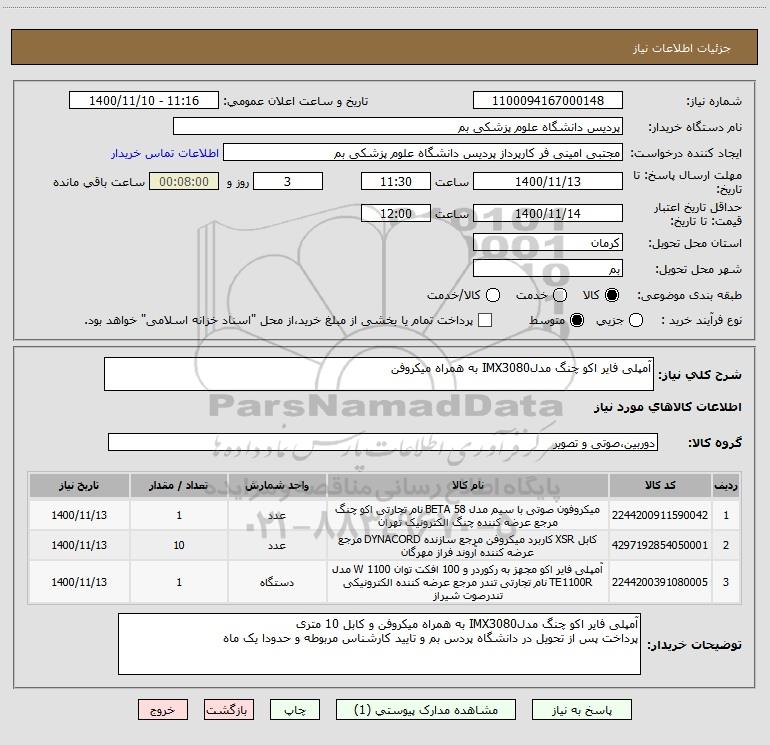Click buyer notes text area
The width and height of the screenshot is (770, 745).
379,644
